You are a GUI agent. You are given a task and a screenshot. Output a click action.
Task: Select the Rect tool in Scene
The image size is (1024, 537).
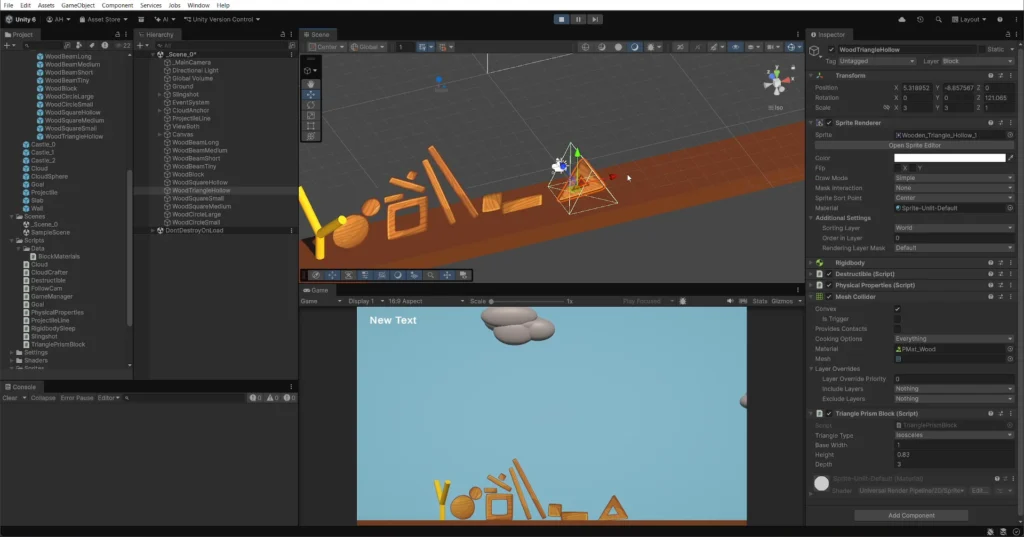[x=311, y=125]
